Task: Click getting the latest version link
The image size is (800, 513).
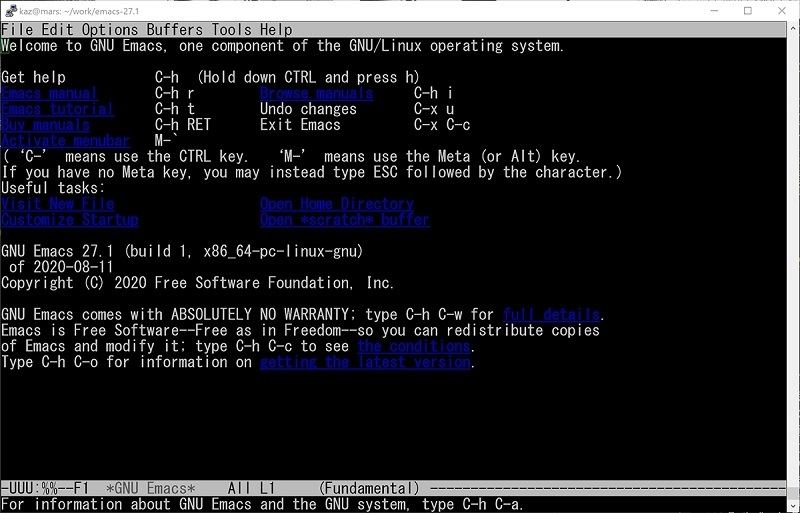Action: [x=365, y=362]
